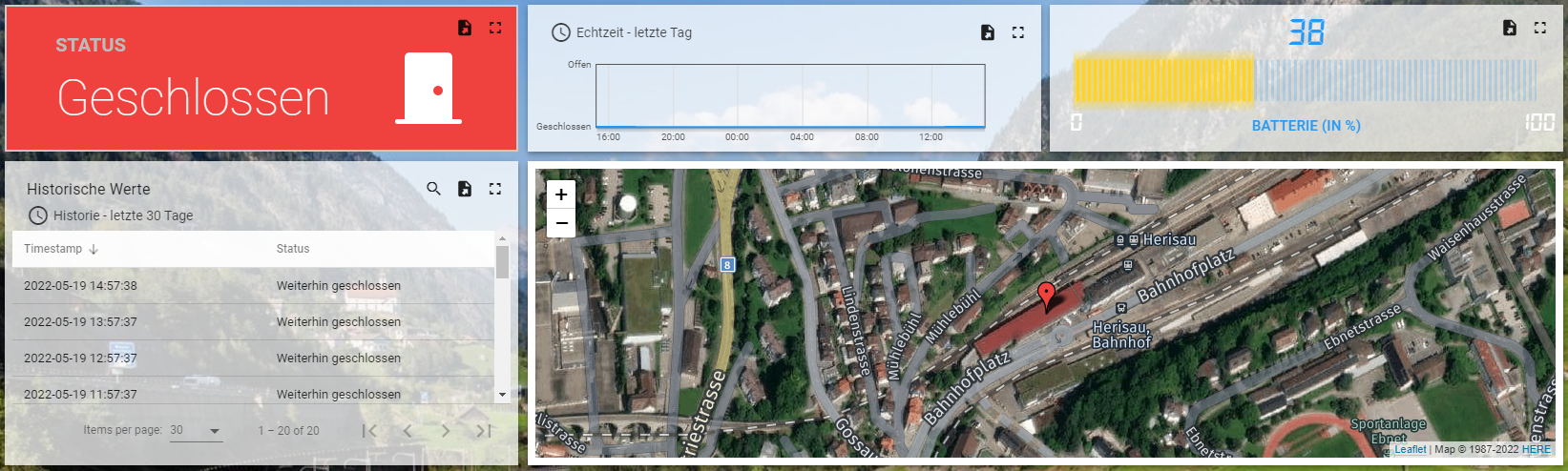Image resolution: width=1568 pixels, height=471 pixels.
Task: Search in Historische Werte table
Action: pyautogui.click(x=434, y=189)
